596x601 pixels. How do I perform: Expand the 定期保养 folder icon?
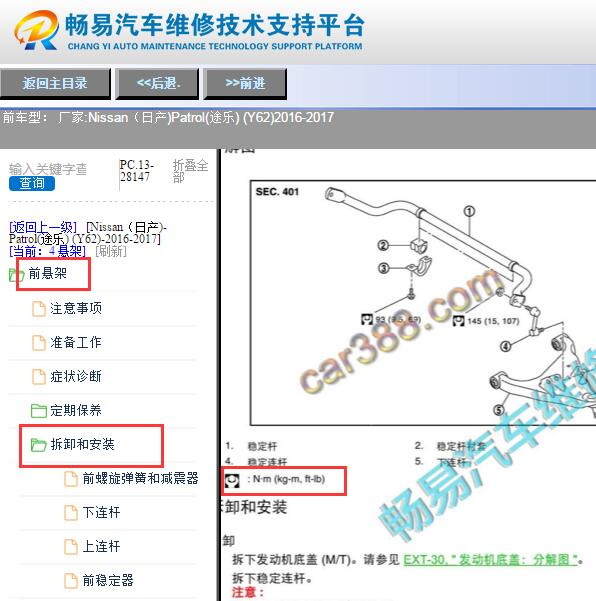point(39,411)
